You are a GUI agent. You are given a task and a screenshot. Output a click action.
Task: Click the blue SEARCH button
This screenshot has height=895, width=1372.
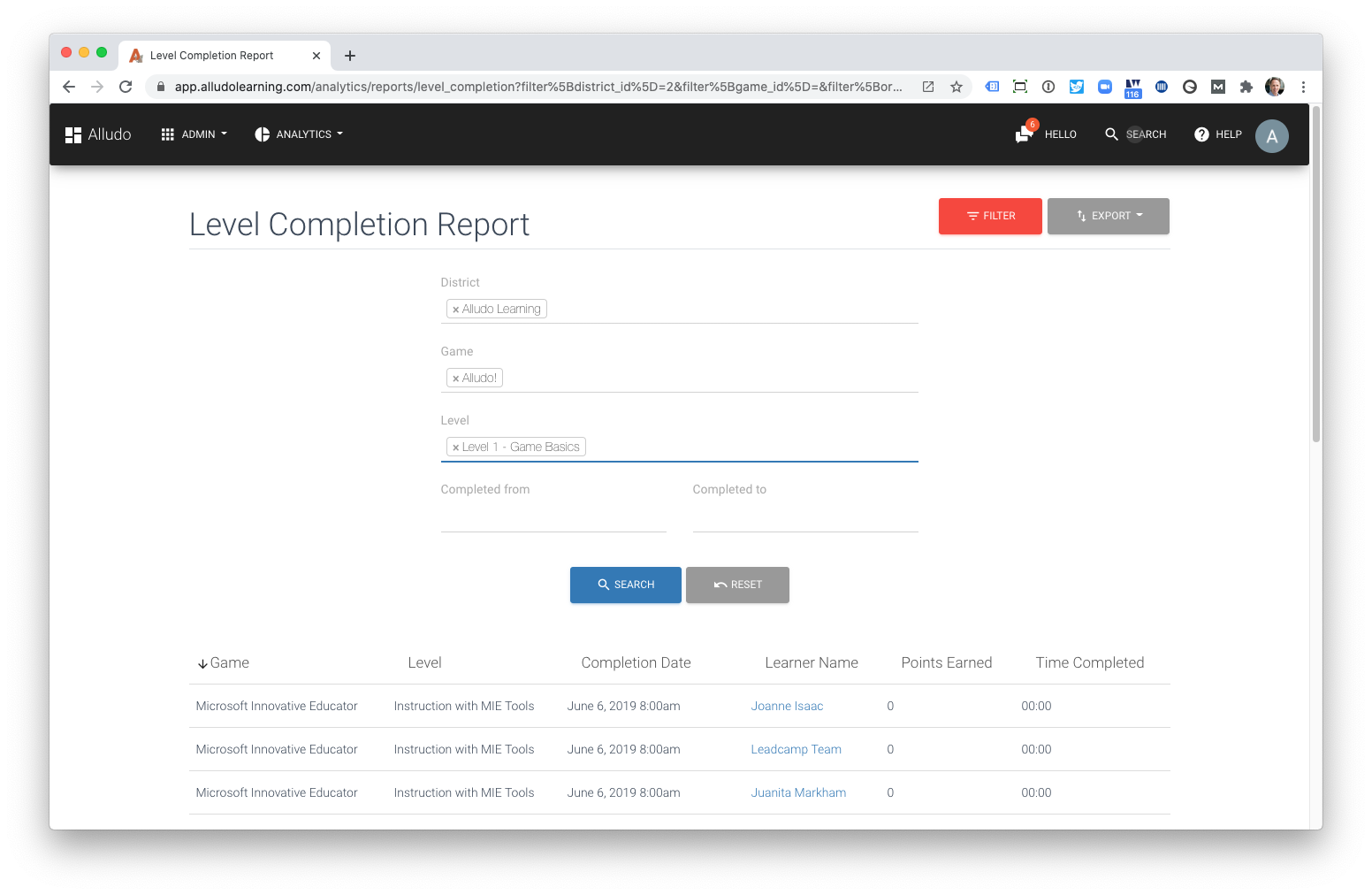tap(626, 585)
